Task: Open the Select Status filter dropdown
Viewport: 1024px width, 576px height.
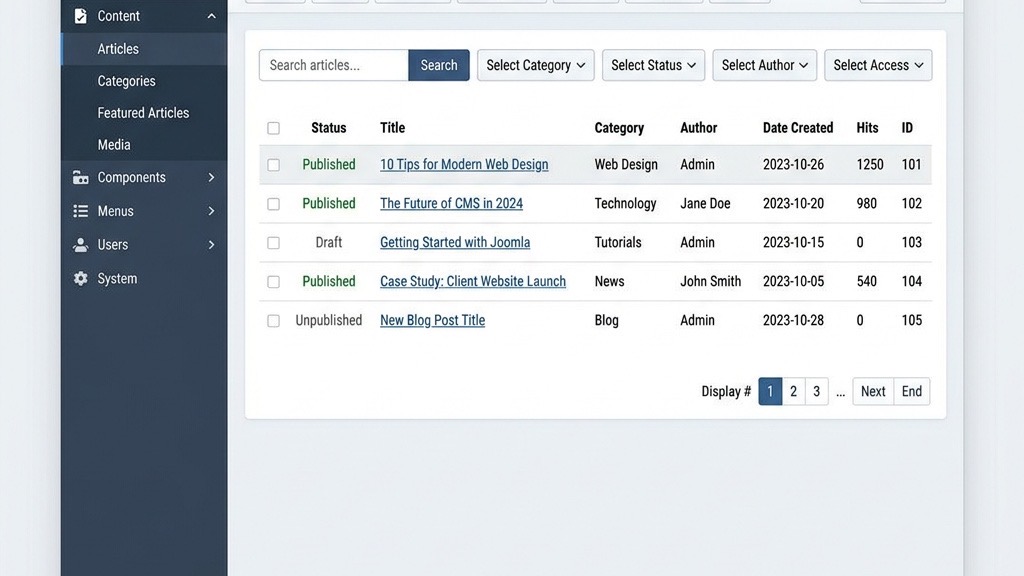Action: [653, 65]
